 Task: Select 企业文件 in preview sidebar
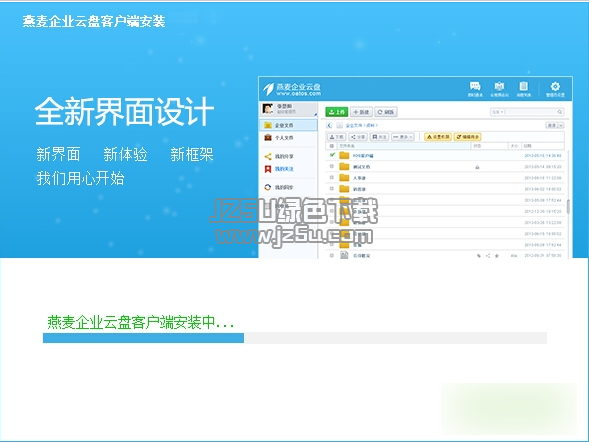click(x=288, y=125)
